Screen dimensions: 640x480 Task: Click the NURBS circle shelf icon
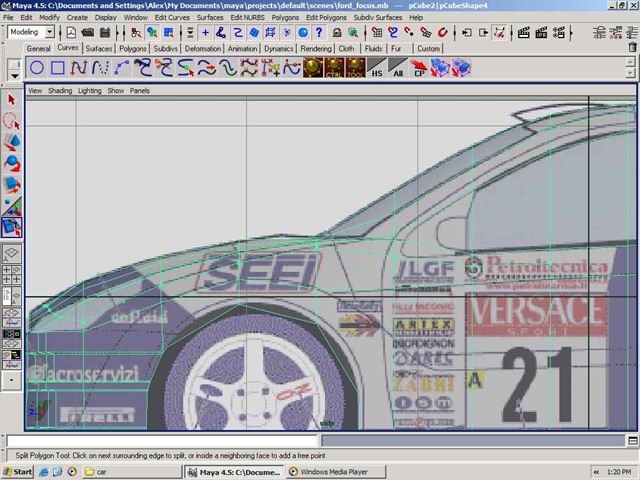pos(37,68)
